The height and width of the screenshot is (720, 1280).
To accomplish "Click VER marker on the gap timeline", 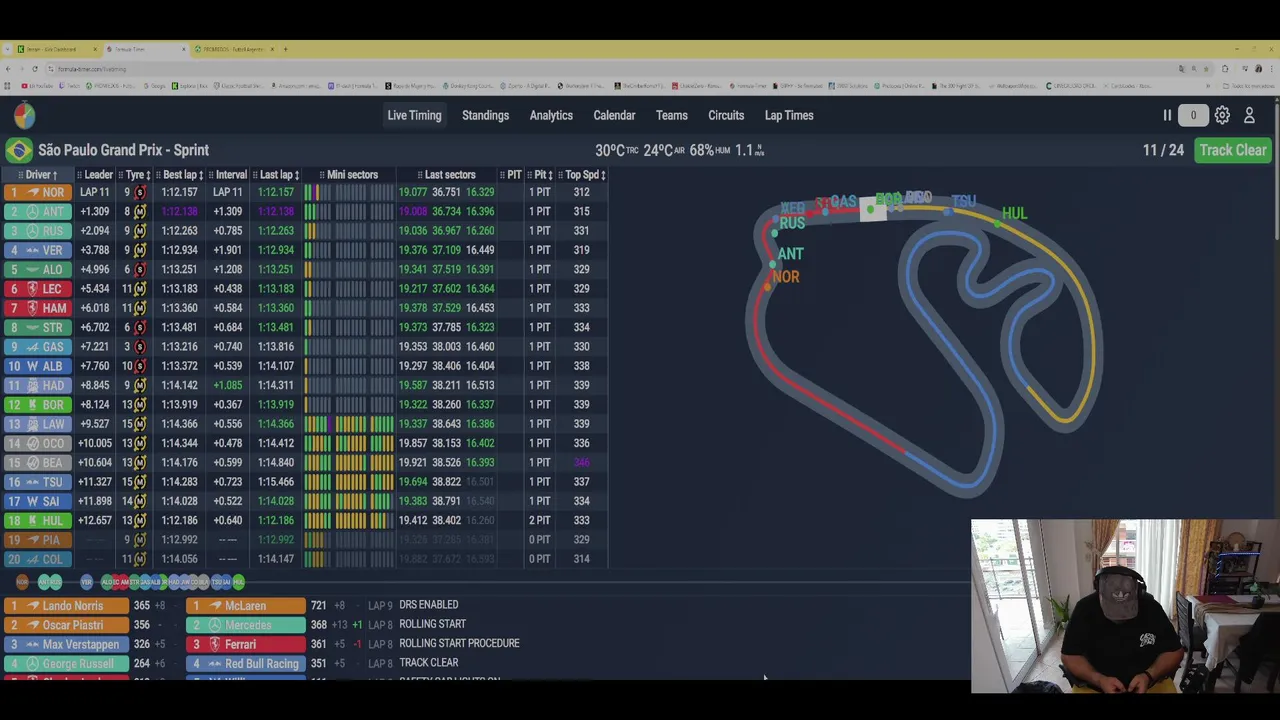I will [x=87, y=582].
